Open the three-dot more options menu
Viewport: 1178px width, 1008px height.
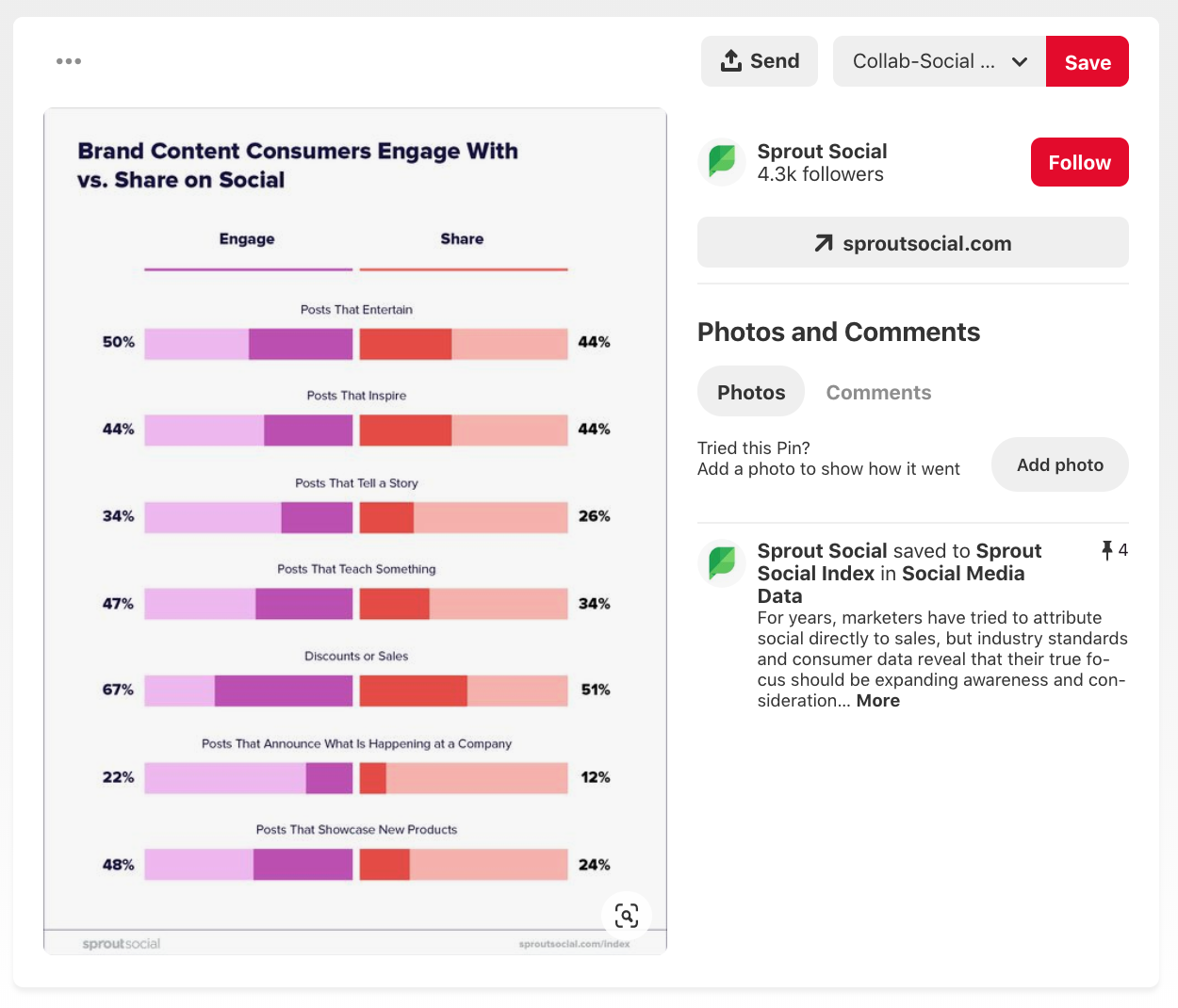point(69,61)
